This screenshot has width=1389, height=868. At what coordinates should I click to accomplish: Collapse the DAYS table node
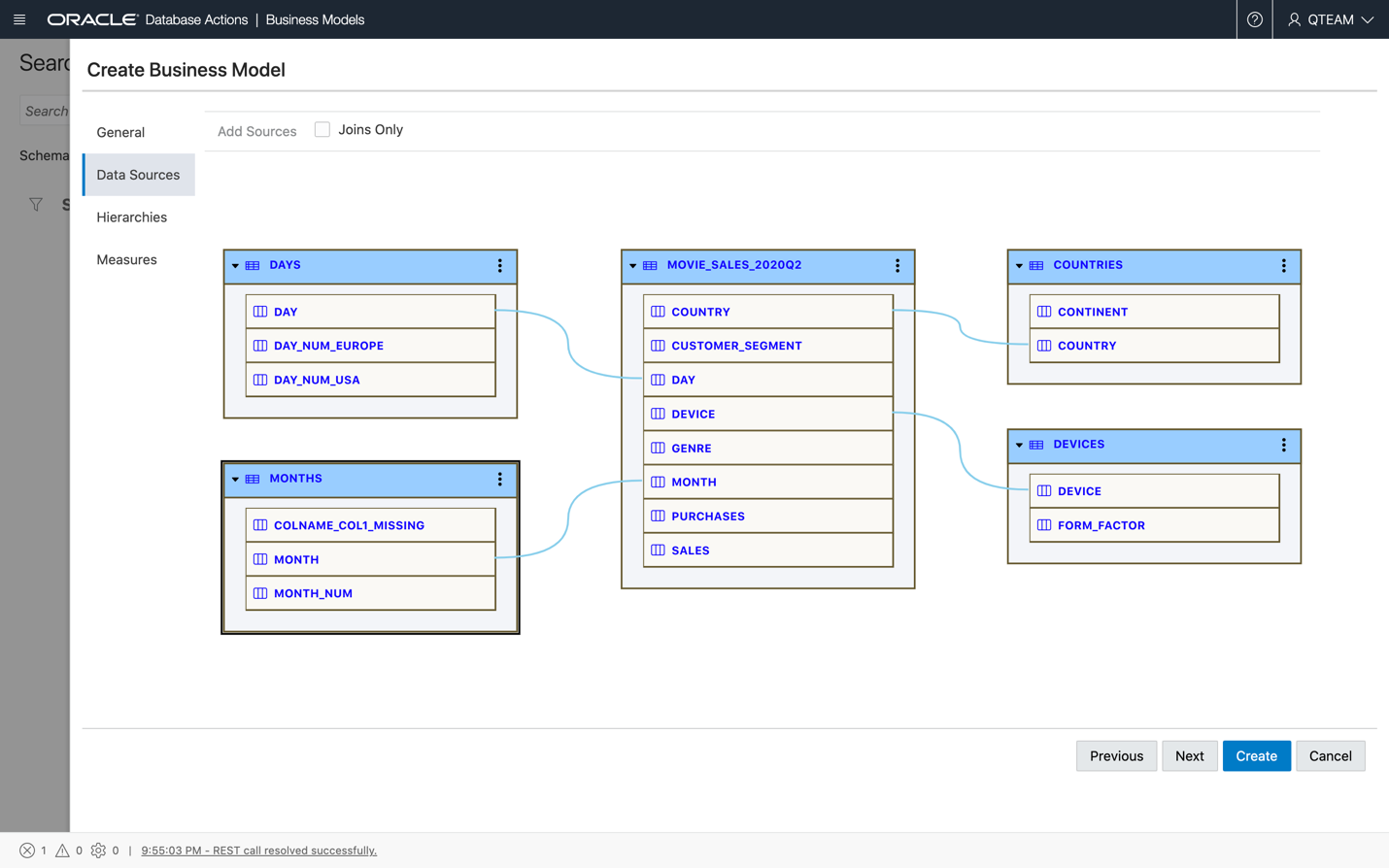point(235,266)
